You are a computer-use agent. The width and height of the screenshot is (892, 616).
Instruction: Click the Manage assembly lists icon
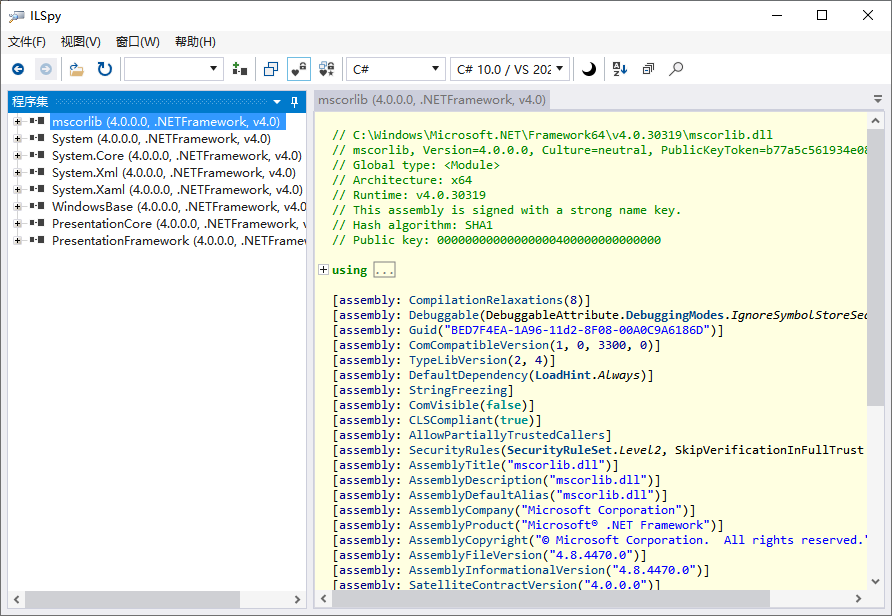coord(239,69)
